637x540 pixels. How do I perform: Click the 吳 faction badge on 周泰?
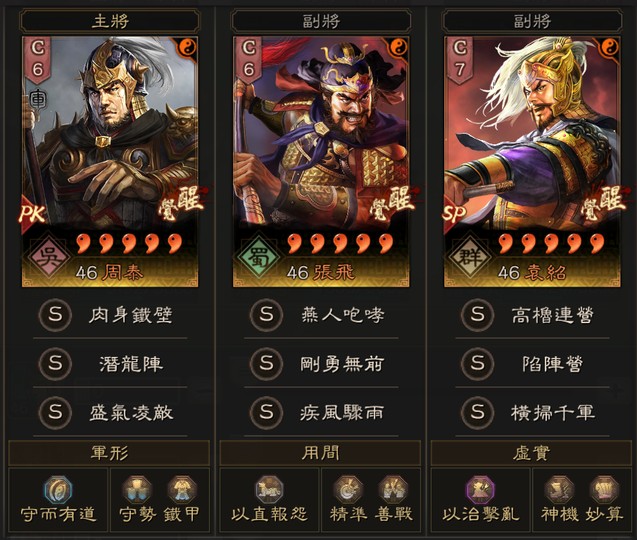click(x=48, y=257)
